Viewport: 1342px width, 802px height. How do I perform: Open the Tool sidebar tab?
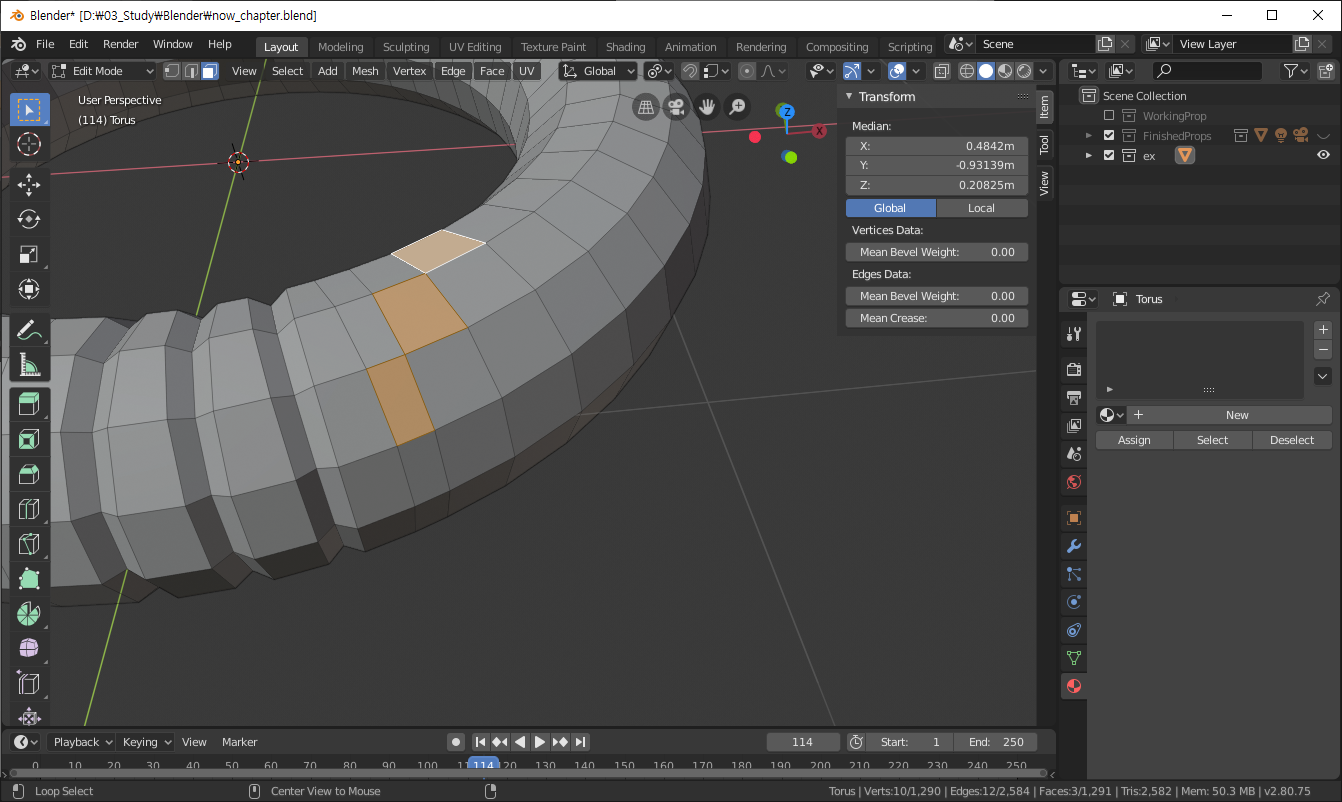(x=1044, y=144)
